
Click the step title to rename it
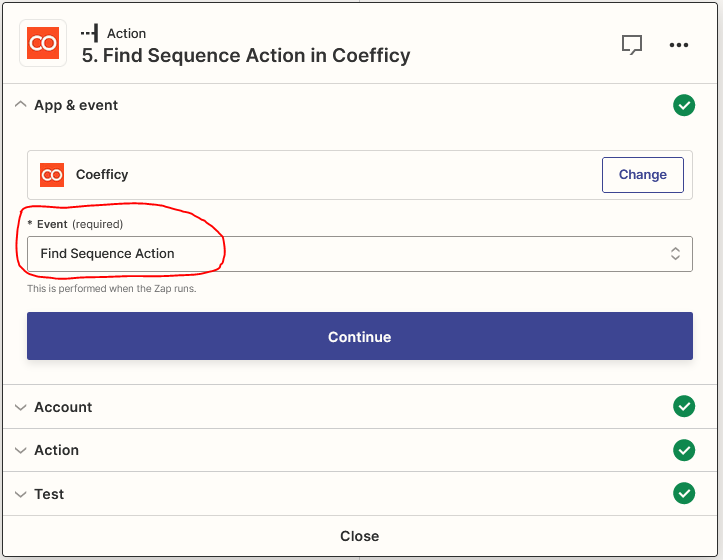click(x=246, y=56)
